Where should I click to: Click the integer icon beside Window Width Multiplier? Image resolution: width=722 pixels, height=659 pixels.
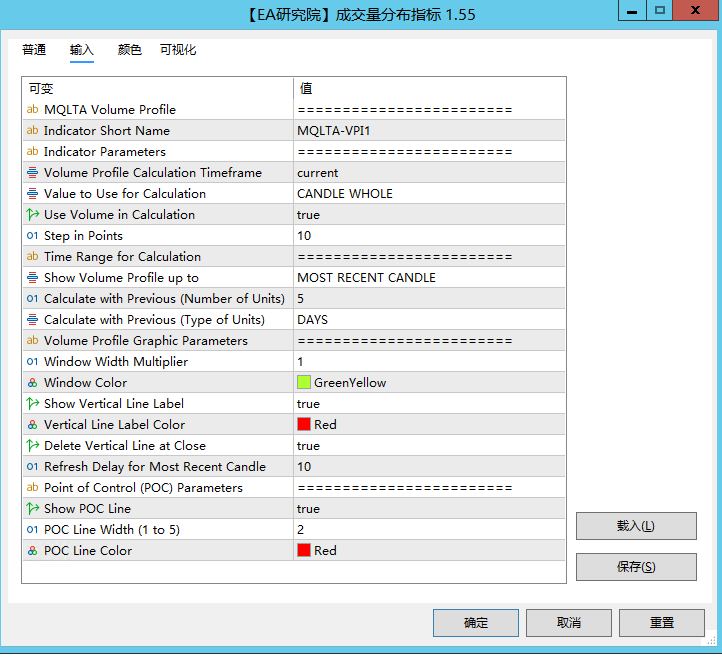point(32,362)
